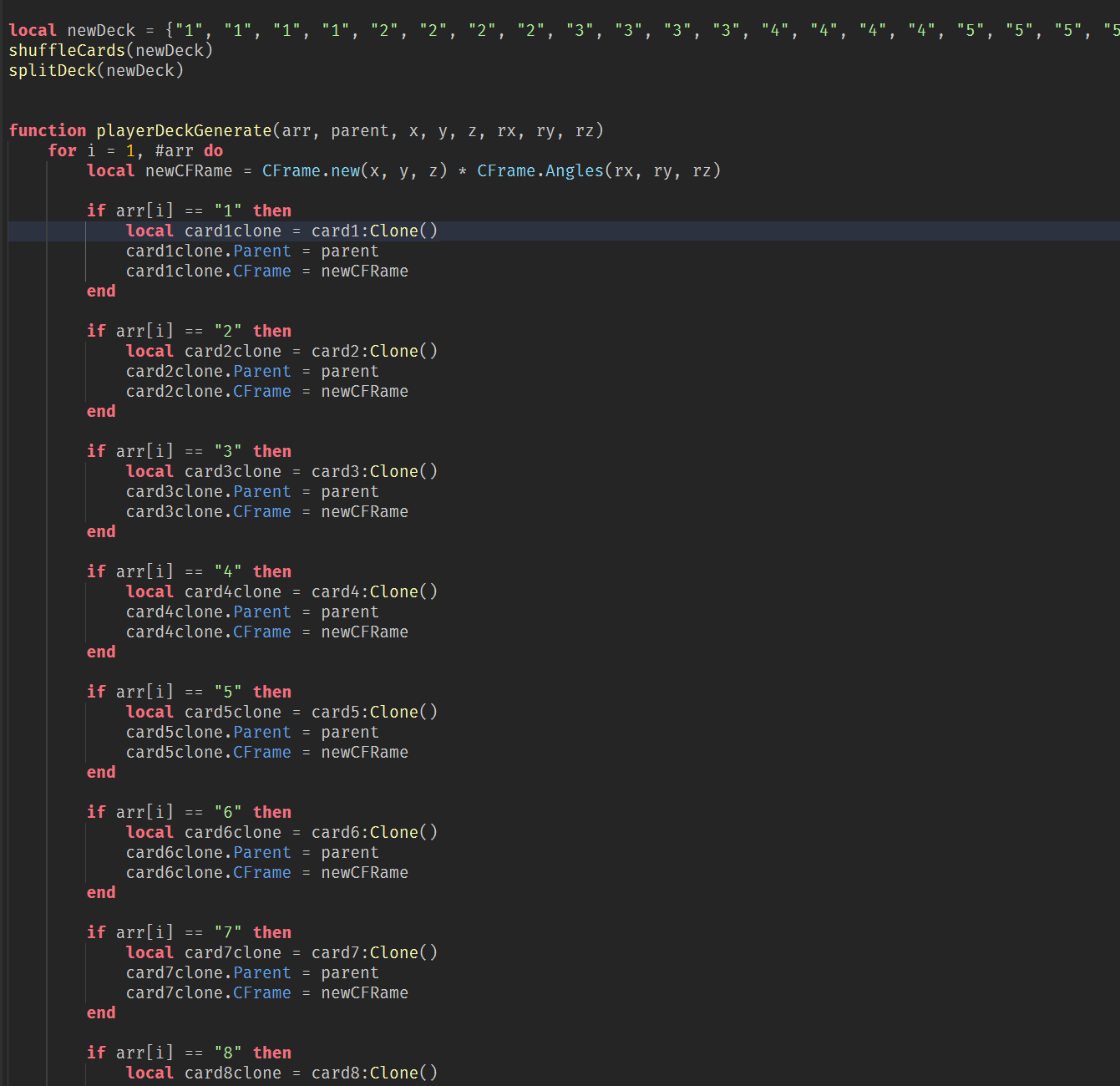Viewport: 1120px width, 1086px height.
Task: Select the currently highlighted card1clone line
Action: pyautogui.click(x=281, y=231)
